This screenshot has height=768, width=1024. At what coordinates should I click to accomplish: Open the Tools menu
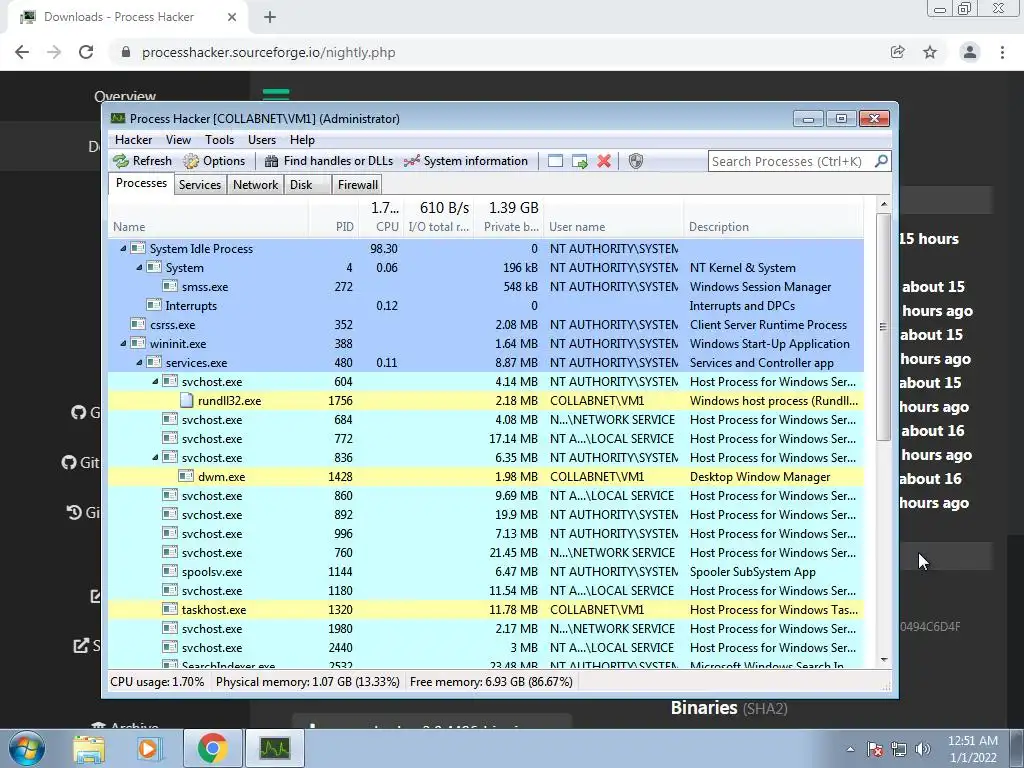tap(219, 140)
